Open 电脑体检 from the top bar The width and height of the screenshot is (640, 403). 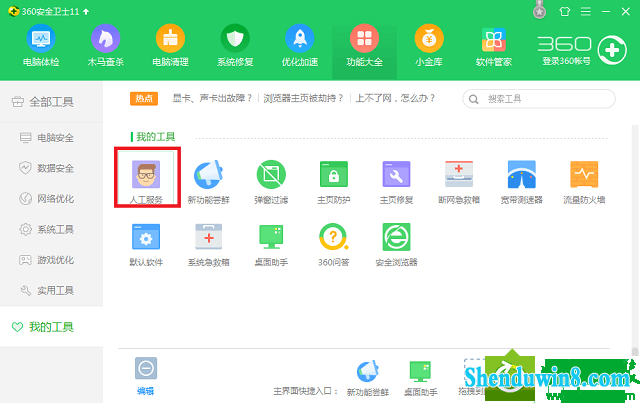pyautogui.click(x=41, y=45)
